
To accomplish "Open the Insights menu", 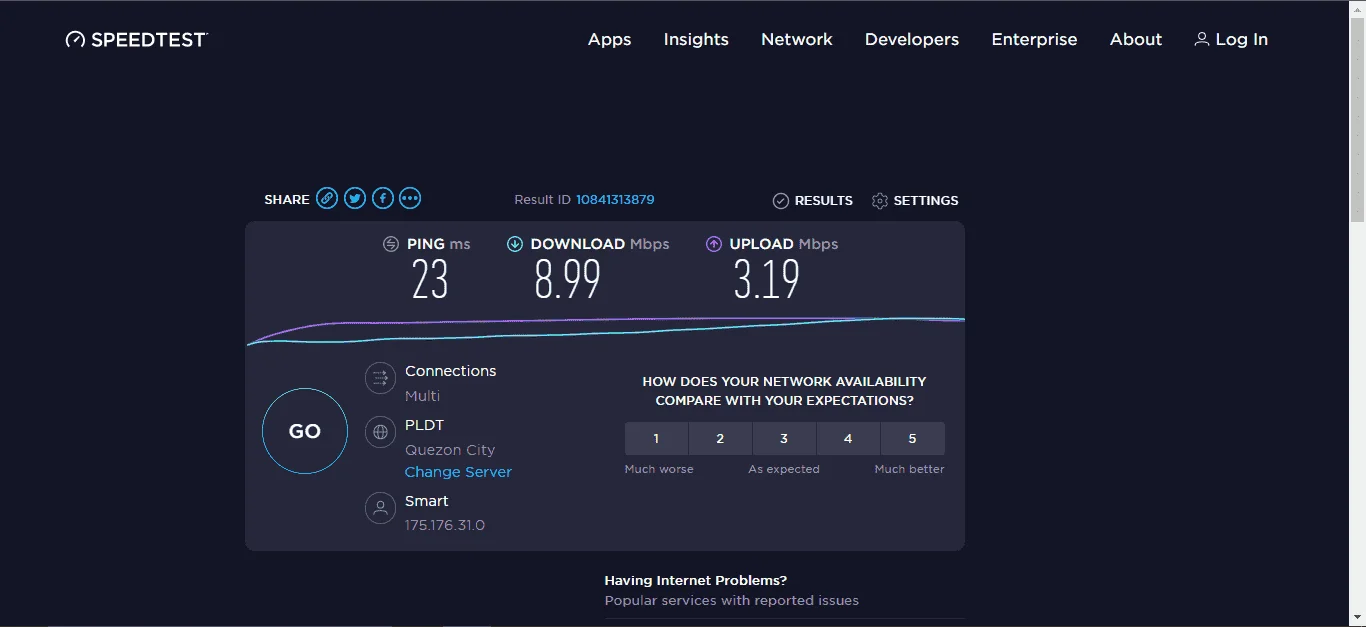I will (696, 40).
